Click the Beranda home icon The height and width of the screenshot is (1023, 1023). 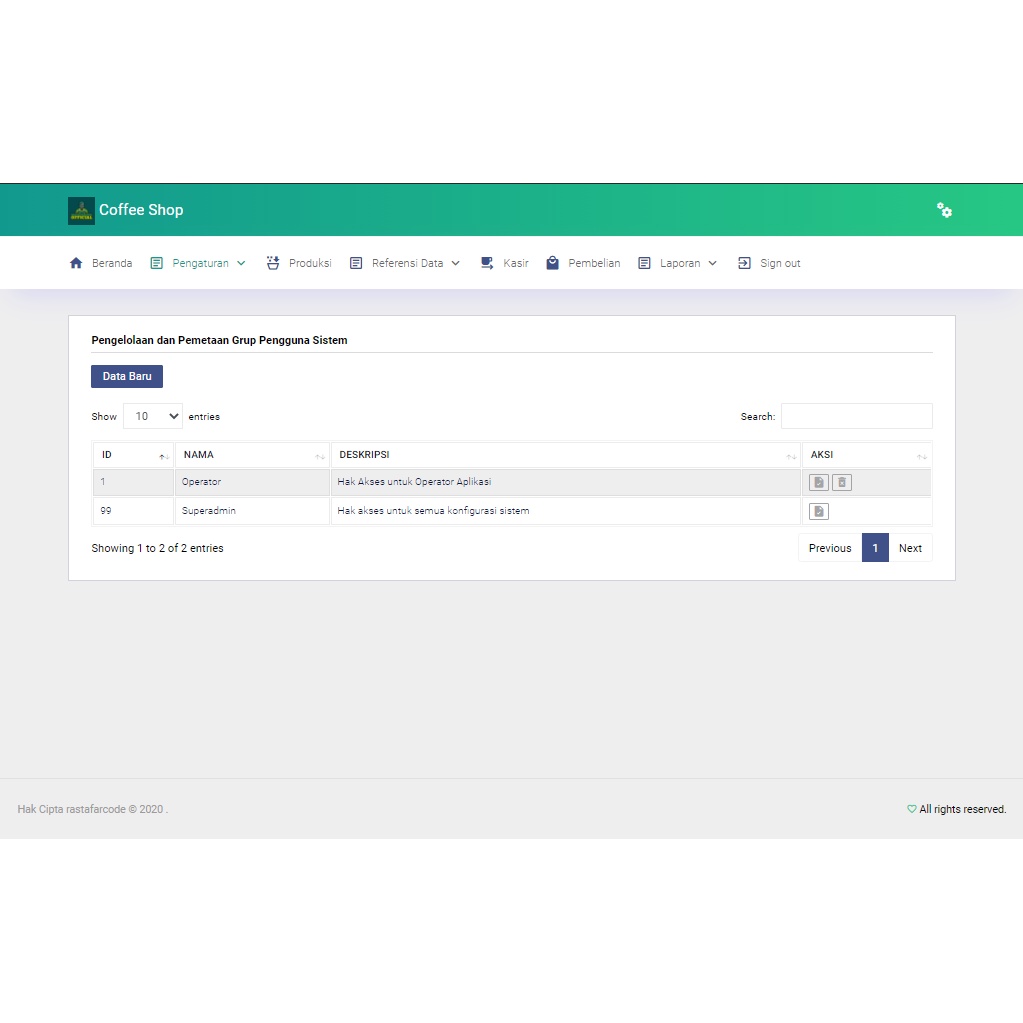[x=76, y=263]
